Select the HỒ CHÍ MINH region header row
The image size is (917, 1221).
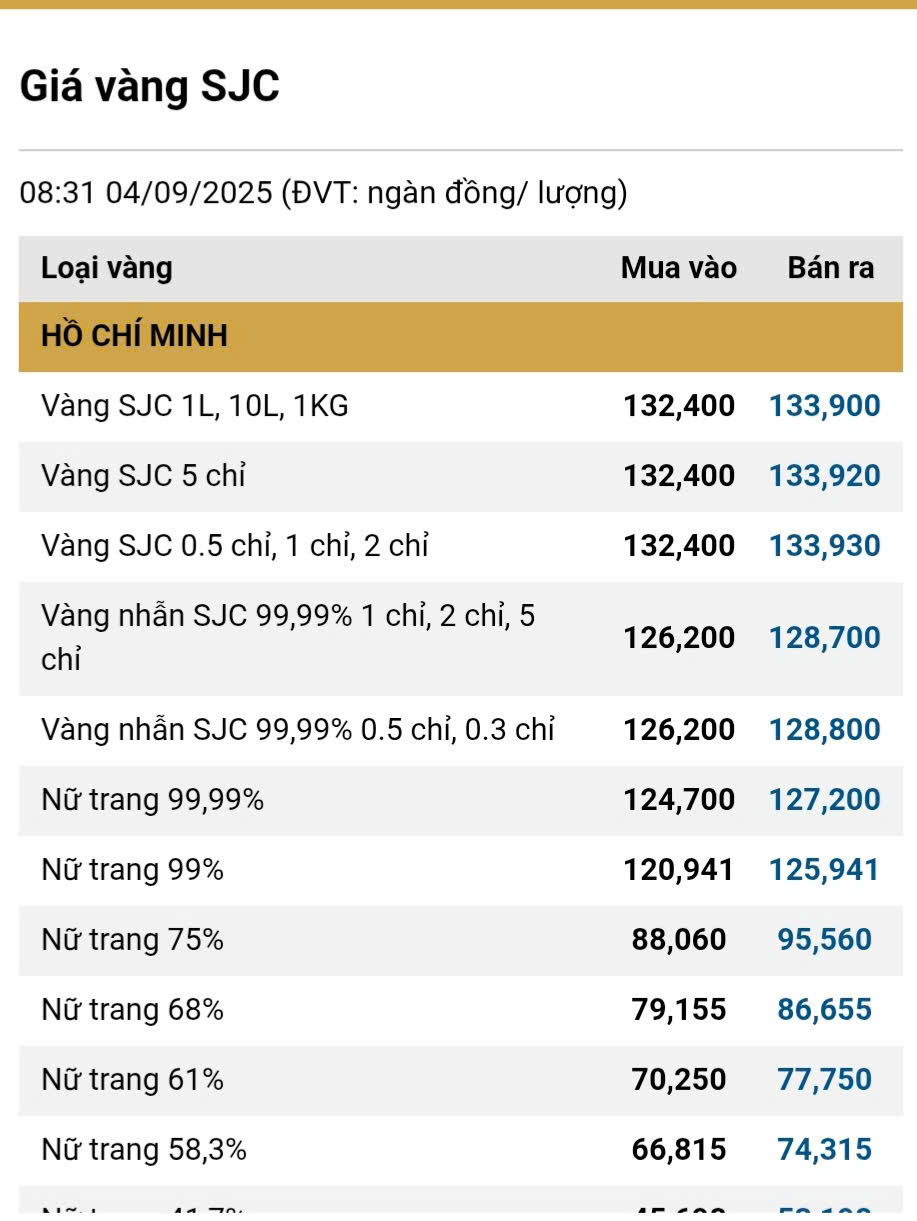(134, 336)
